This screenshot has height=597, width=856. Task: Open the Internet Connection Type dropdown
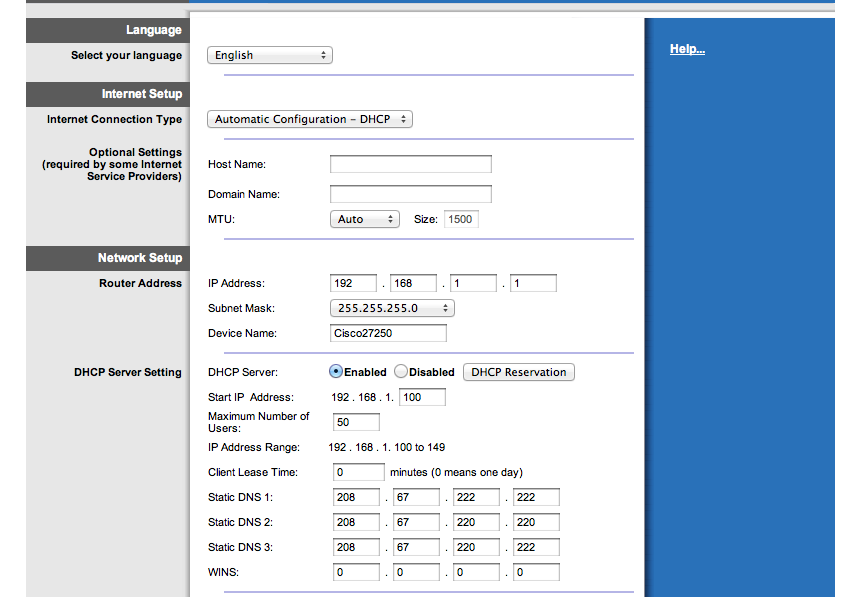pyautogui.click(x=310, y=119)
